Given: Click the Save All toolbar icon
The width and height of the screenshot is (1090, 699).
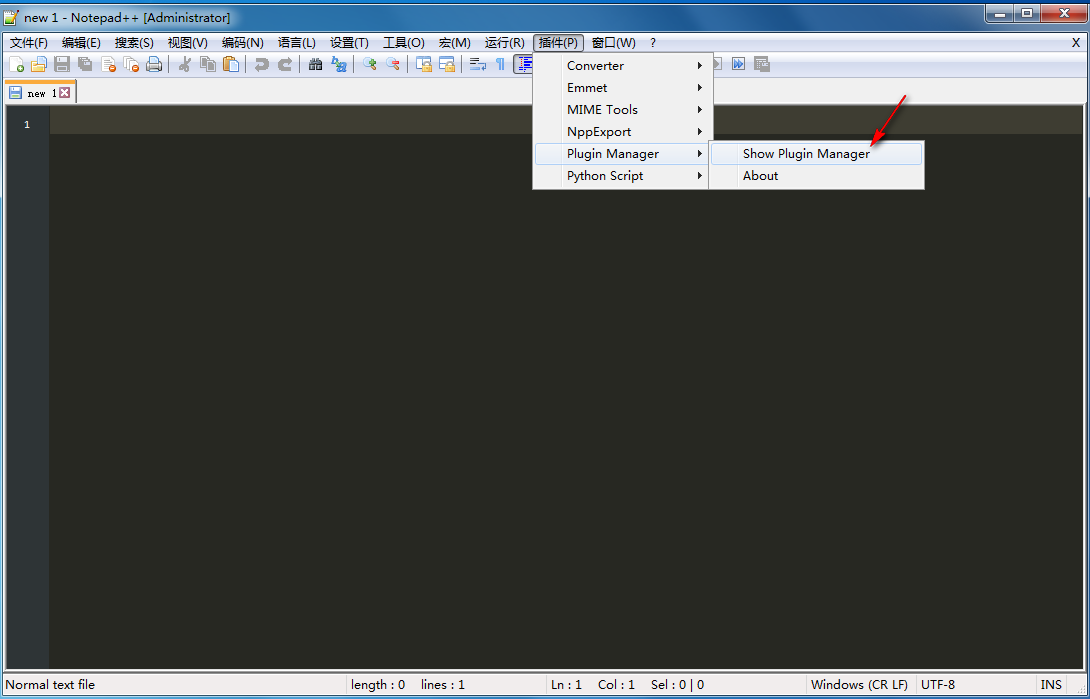Looking at the screenshot, I should pos(85,65).
